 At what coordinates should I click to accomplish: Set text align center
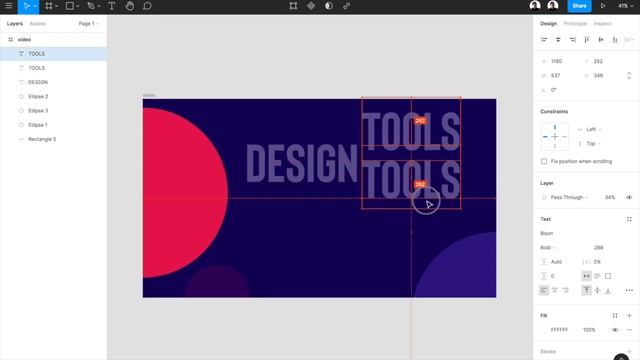(555, 290)
